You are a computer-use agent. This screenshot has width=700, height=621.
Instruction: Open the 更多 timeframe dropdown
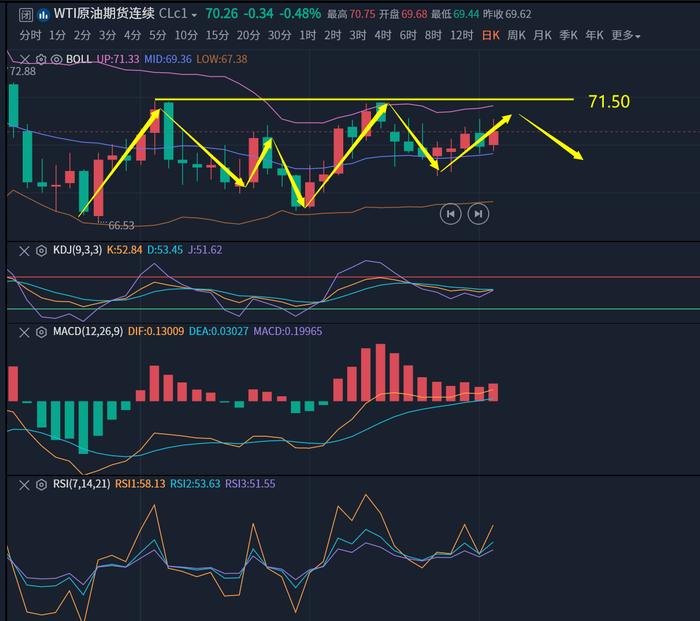point(626,35)
